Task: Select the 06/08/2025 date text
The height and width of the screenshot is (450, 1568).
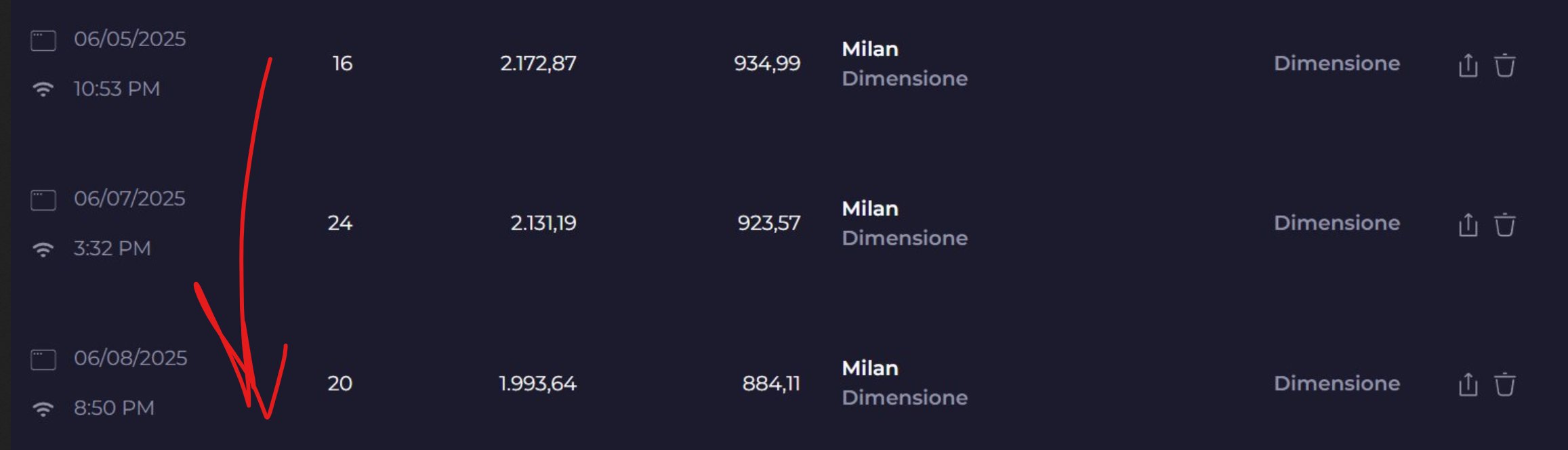Action: click(x=130, y=358)
